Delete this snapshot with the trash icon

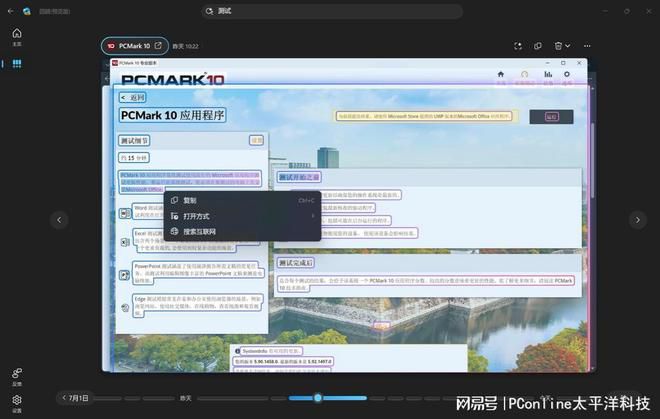coord(558,46)
